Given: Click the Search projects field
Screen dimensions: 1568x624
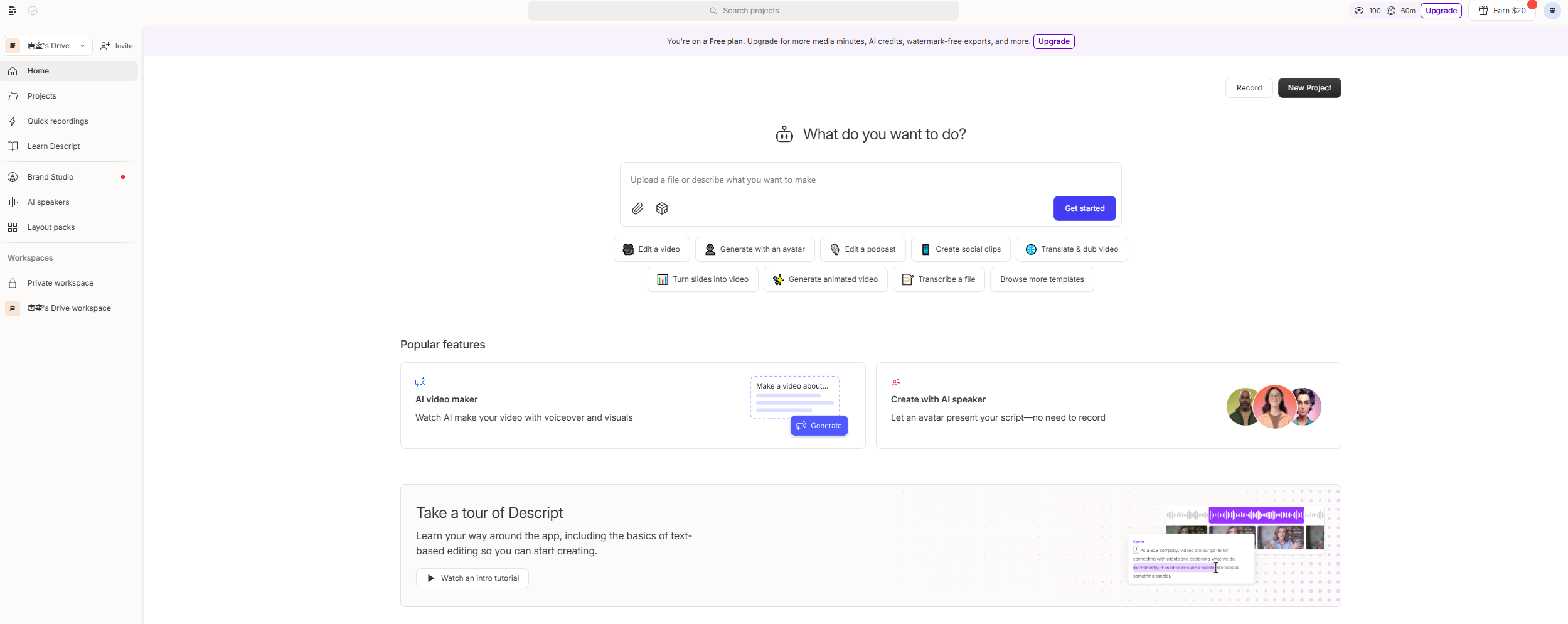Looking at the screenshot, I should (743, 11).
